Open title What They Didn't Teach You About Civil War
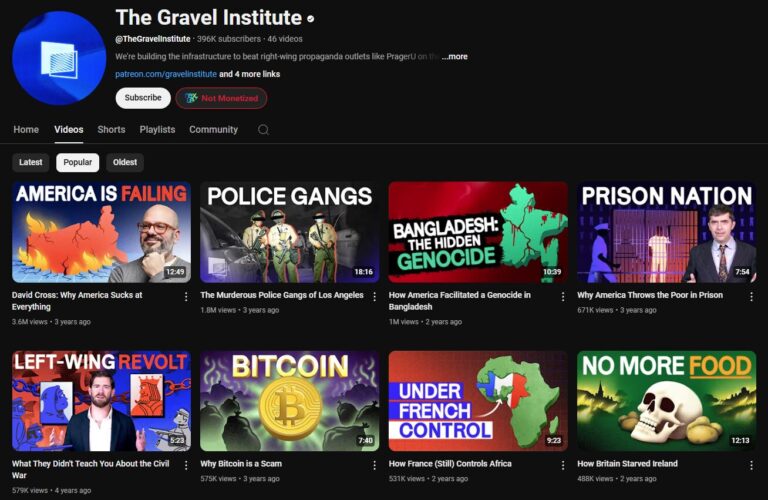Screen dimensions: 768x500 tap(91, 469)
